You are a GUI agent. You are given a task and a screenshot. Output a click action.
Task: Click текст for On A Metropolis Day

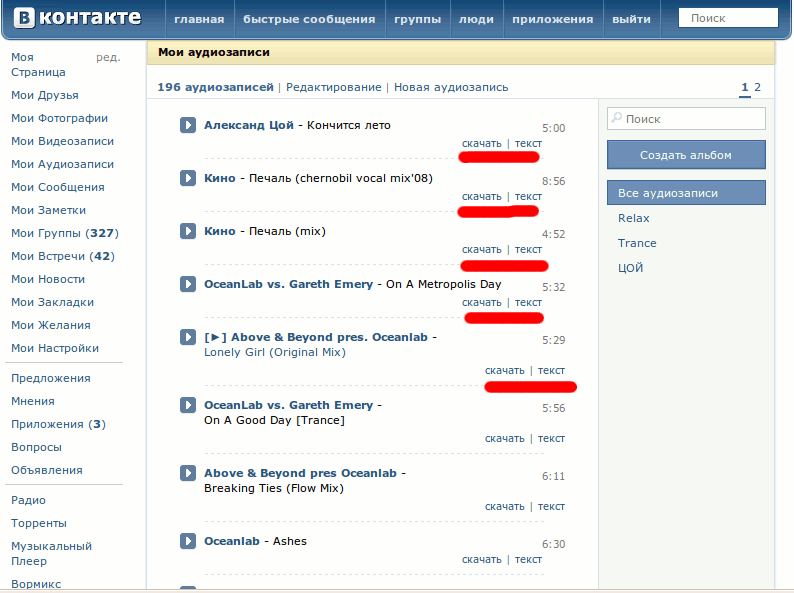(x=528, y=302)
